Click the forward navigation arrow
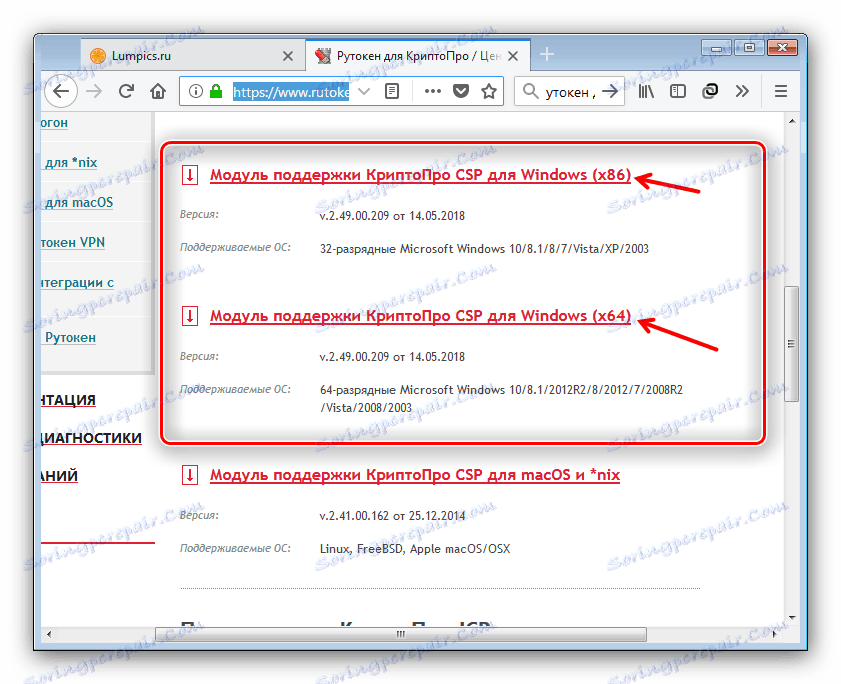This screenshot has height=684, width=841. [x=94, y=92]
